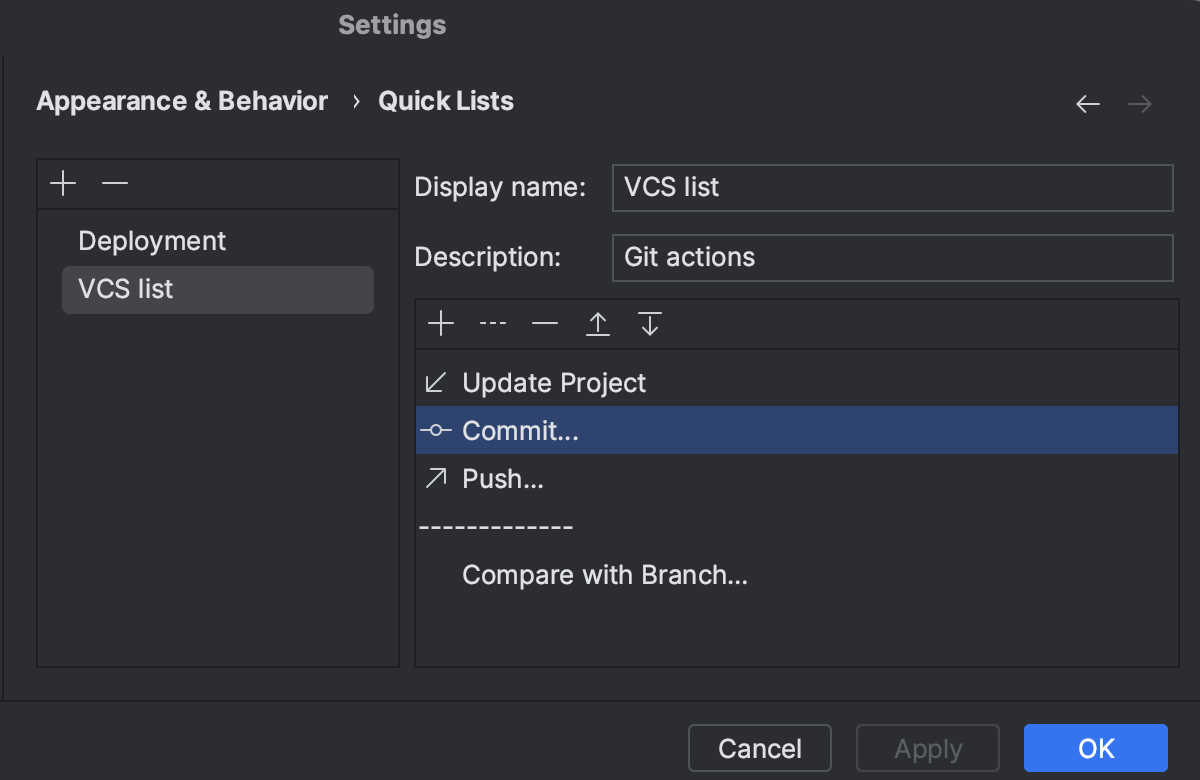This screenshot has height=780, width=1200.
Task: Select the Push action
Action: 501,478
